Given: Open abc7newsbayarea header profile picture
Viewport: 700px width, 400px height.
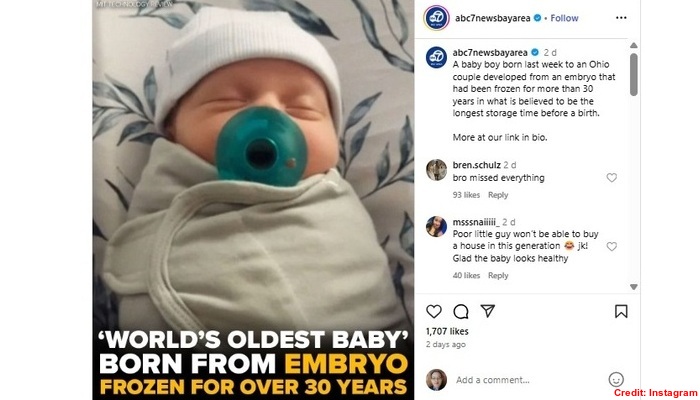Looking at the screenshot, I should click(x=436, y=18).
